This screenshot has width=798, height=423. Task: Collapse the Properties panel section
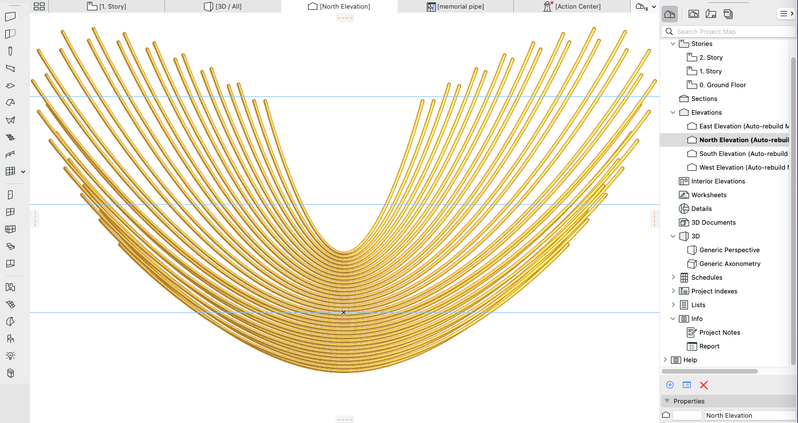[667, 401]
